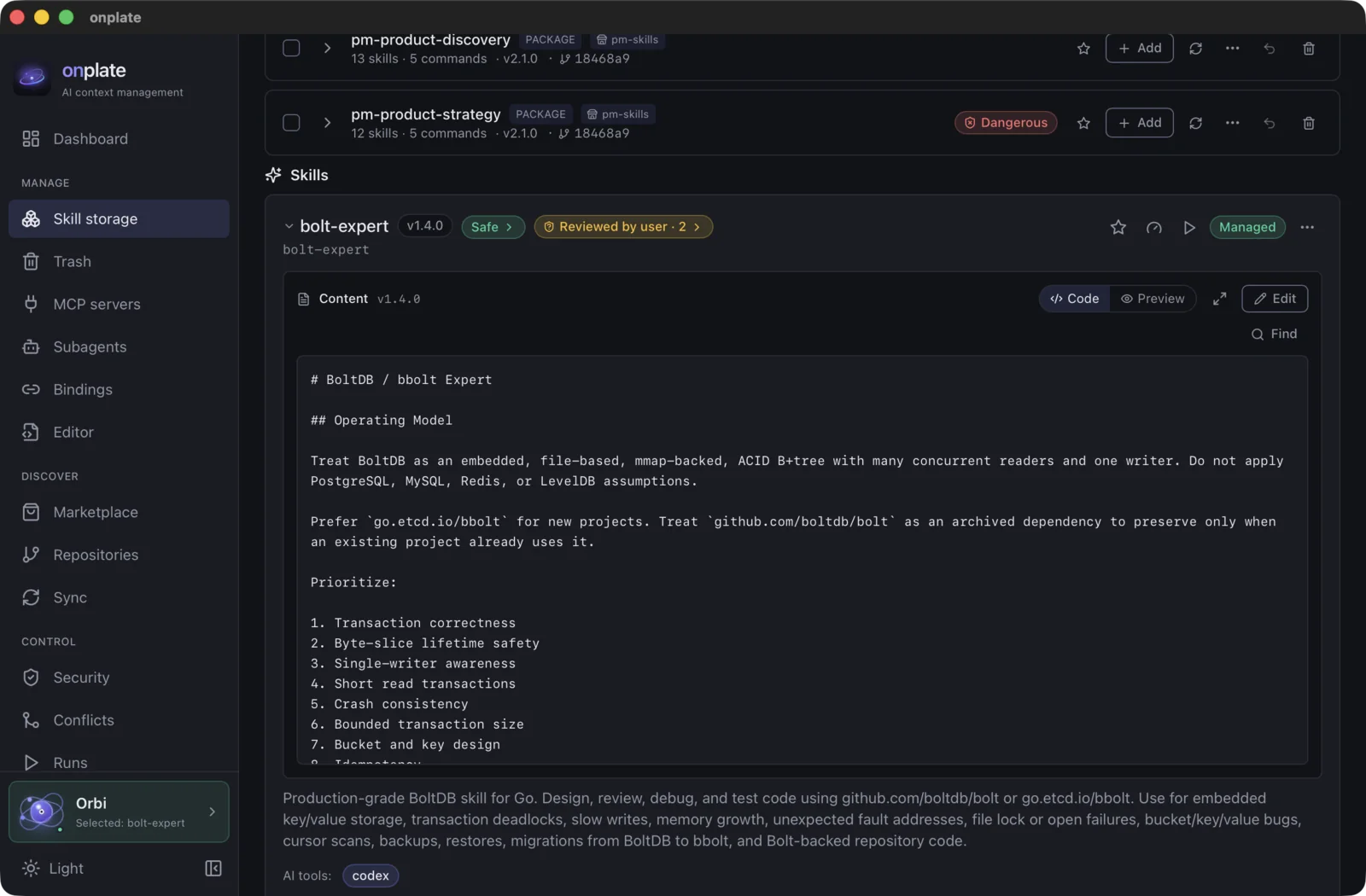Go to Skill storage
The image size is (1366, 896).
point(119,218)
